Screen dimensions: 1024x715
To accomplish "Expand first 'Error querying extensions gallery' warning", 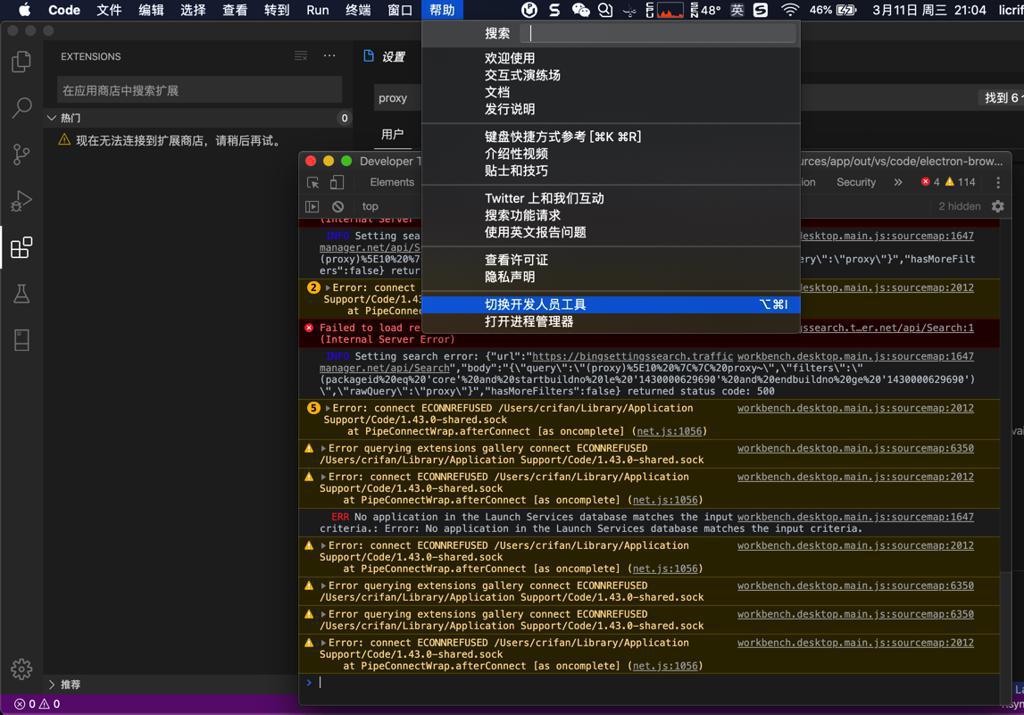I will pos(323,449).
